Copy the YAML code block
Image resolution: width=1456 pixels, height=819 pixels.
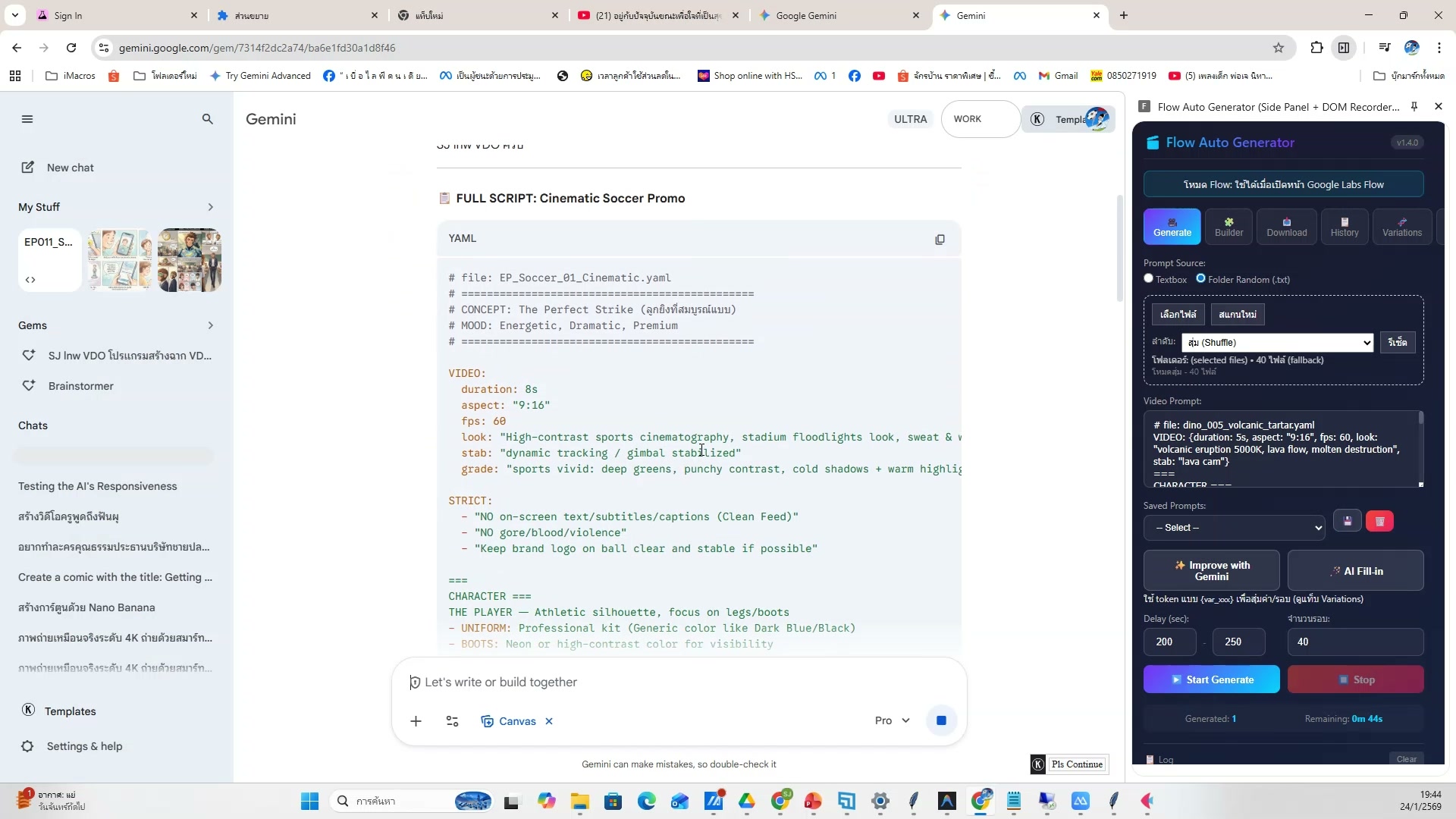[x=940, y=240]
